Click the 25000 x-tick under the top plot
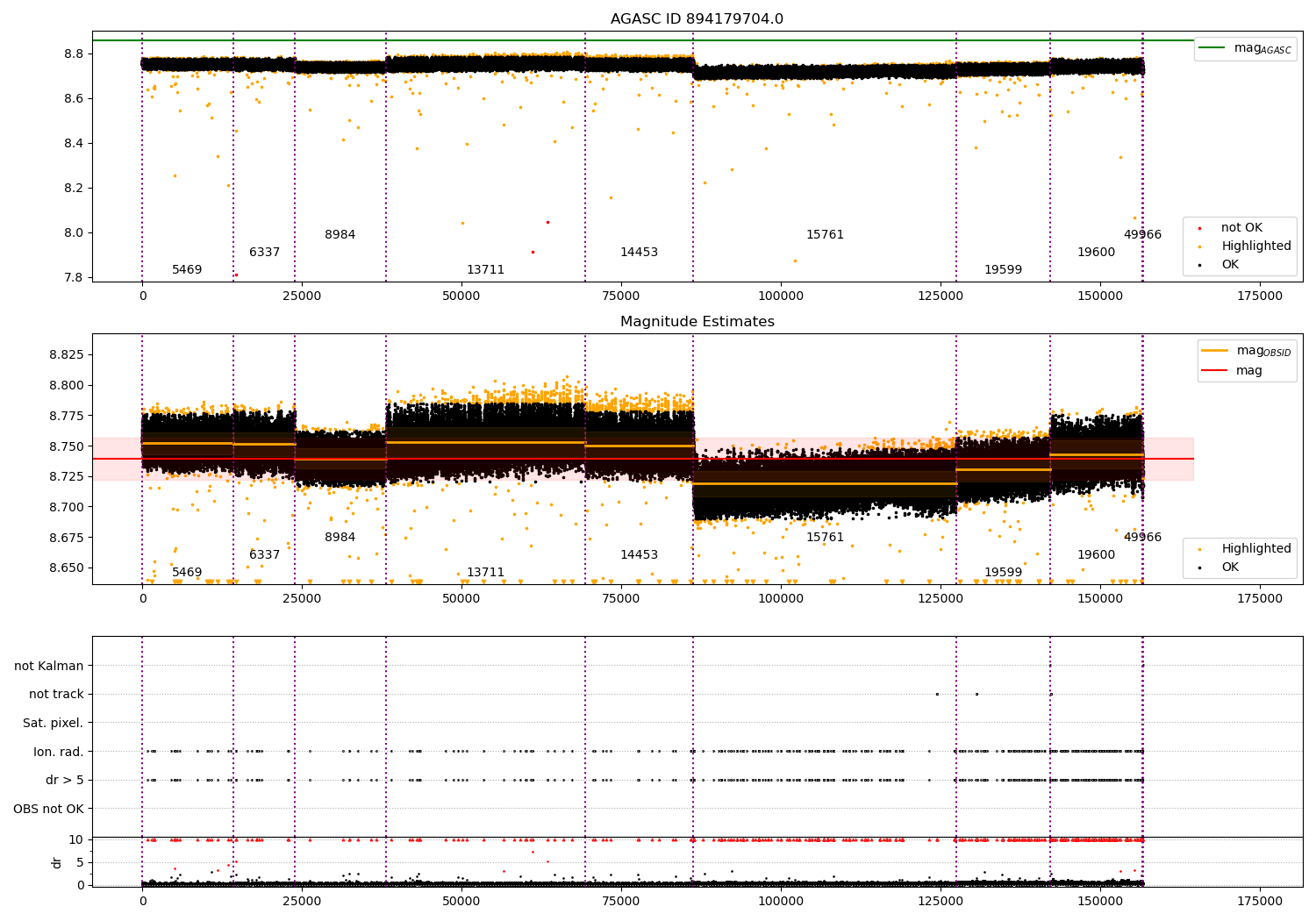 302,296
